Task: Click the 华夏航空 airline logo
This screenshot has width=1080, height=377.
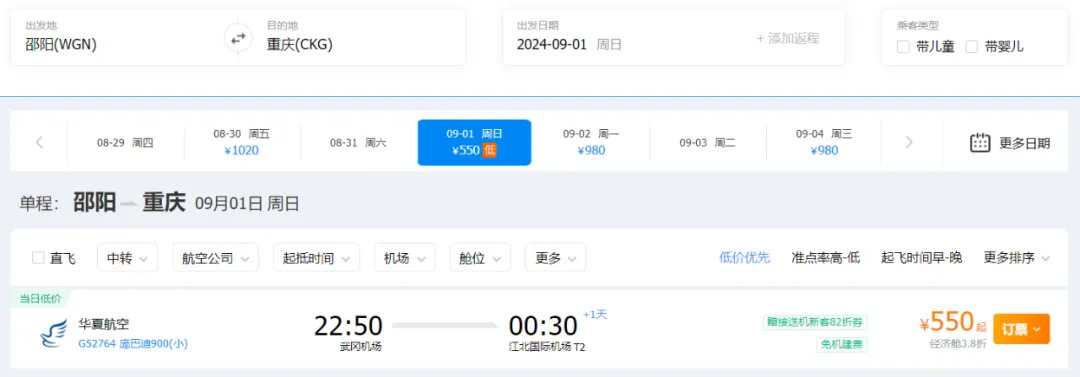Action: [54, 333]
